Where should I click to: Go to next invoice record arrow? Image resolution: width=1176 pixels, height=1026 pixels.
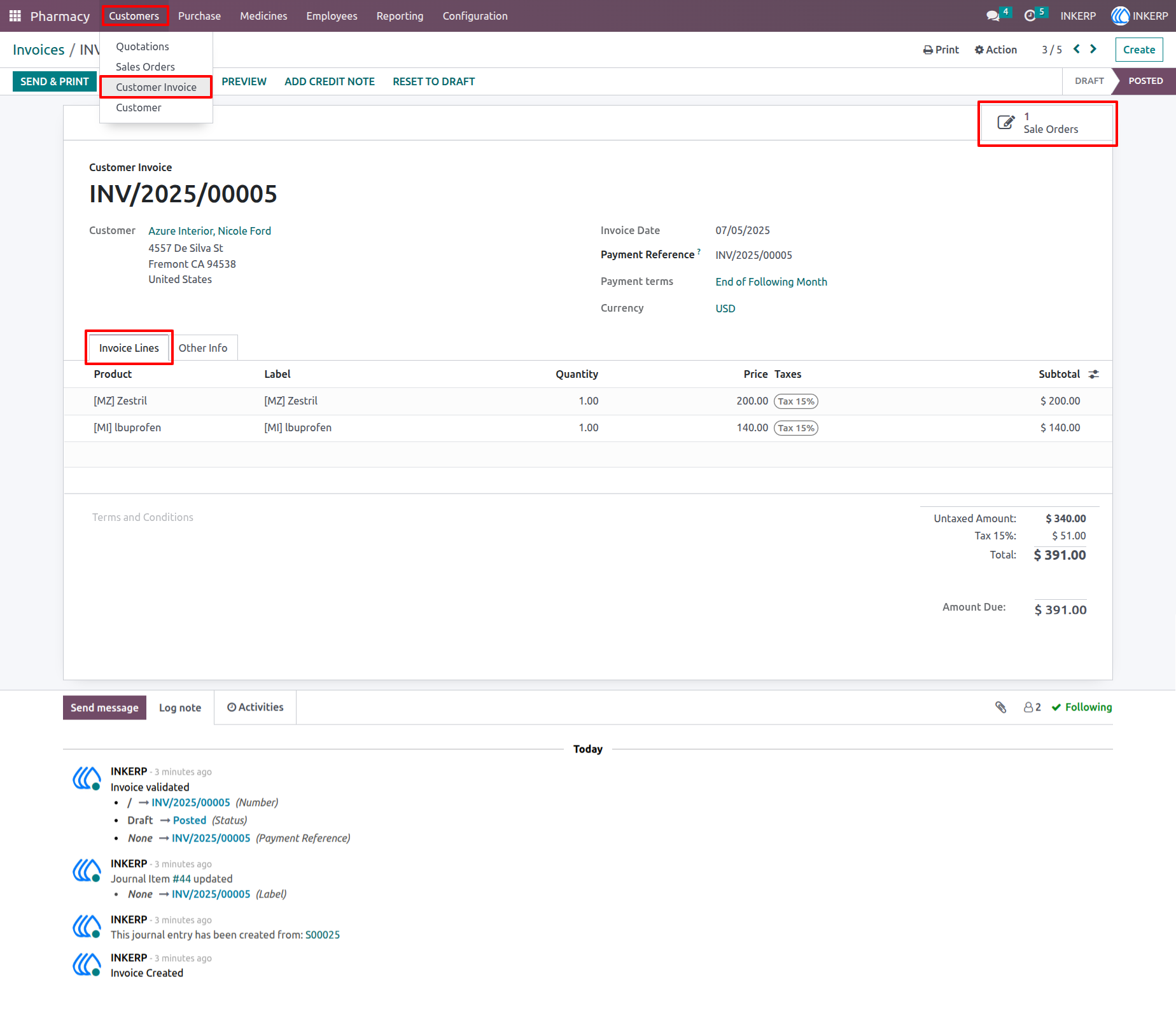[x=1093, y=49]
